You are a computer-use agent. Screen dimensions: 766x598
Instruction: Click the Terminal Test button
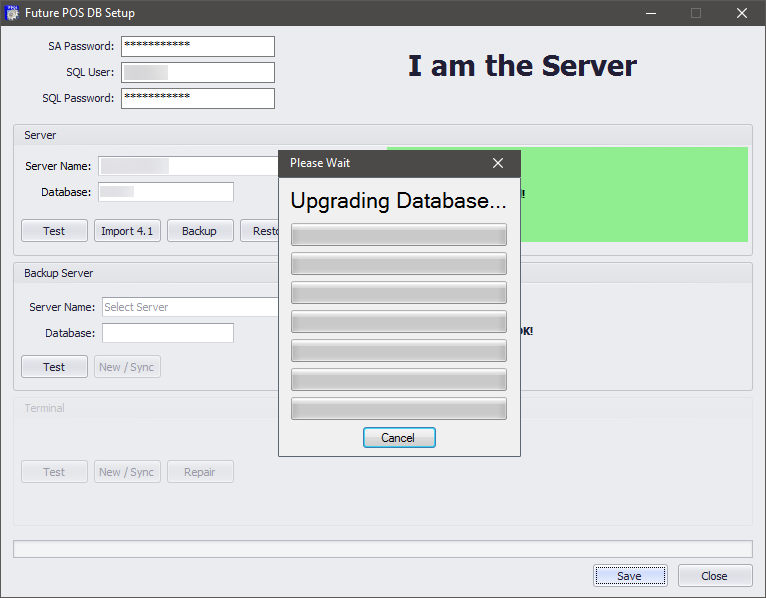coord(54,471)
